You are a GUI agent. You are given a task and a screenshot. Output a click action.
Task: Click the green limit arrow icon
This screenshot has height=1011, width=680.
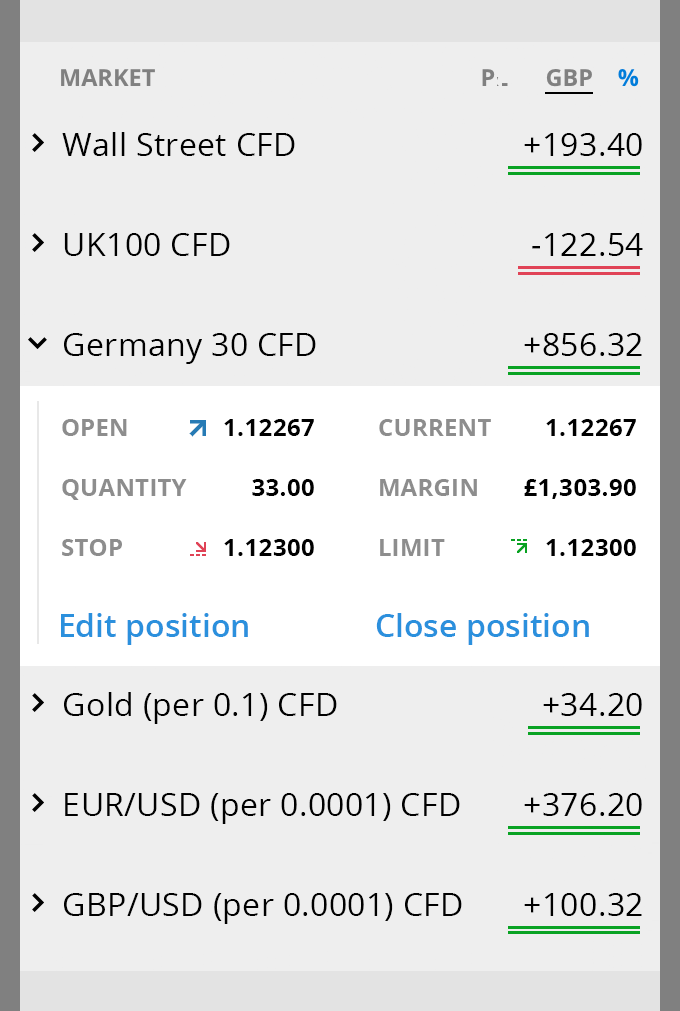pos(520,547)
